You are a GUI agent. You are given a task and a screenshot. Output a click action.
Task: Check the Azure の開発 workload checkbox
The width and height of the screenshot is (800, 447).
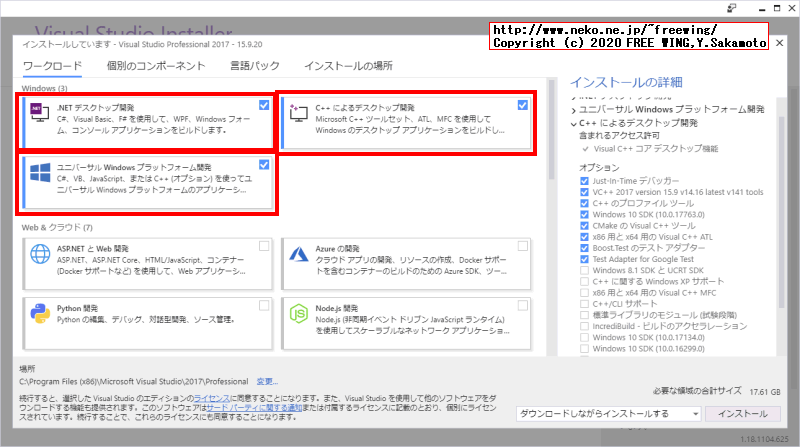click(522, 246)
